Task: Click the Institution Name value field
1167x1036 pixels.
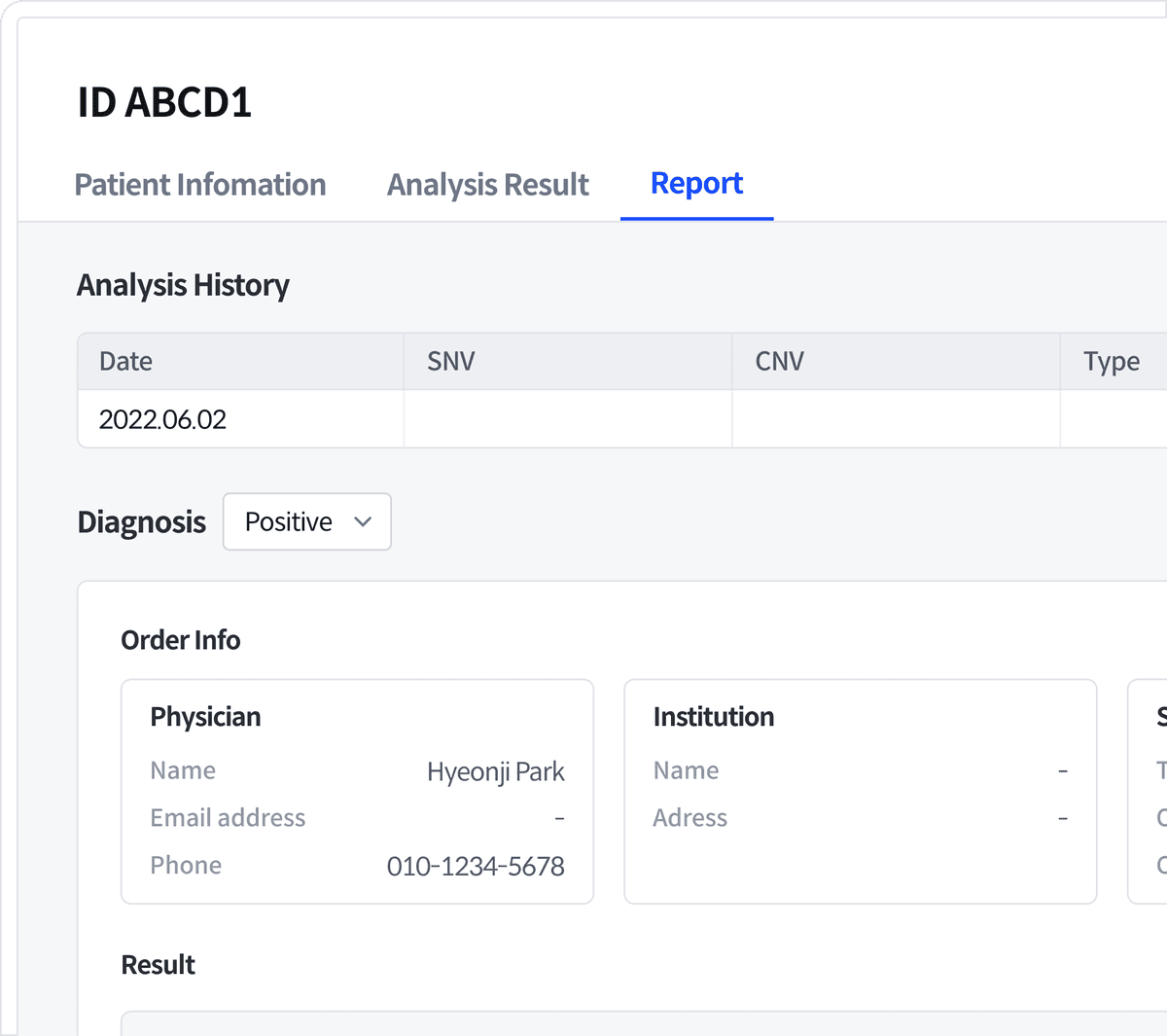Action: 1063,770
